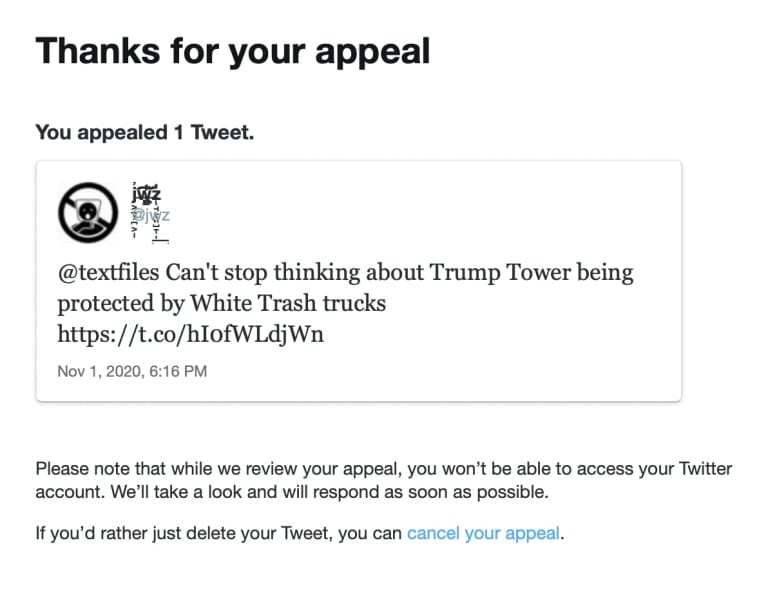Open the https://t.co/hIofWLdjWn link
Viewport: 768px width, 605px height.
coord(191,334)
